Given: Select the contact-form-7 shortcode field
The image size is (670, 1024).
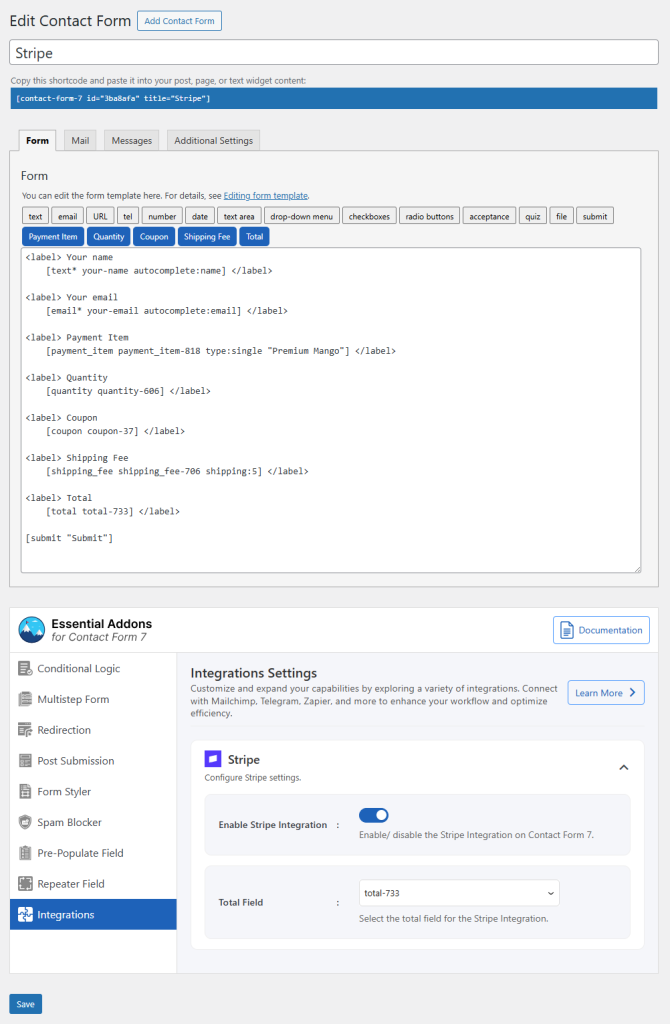Looking at the screenshot, I should pyautogui.click(x=334, y=98).
